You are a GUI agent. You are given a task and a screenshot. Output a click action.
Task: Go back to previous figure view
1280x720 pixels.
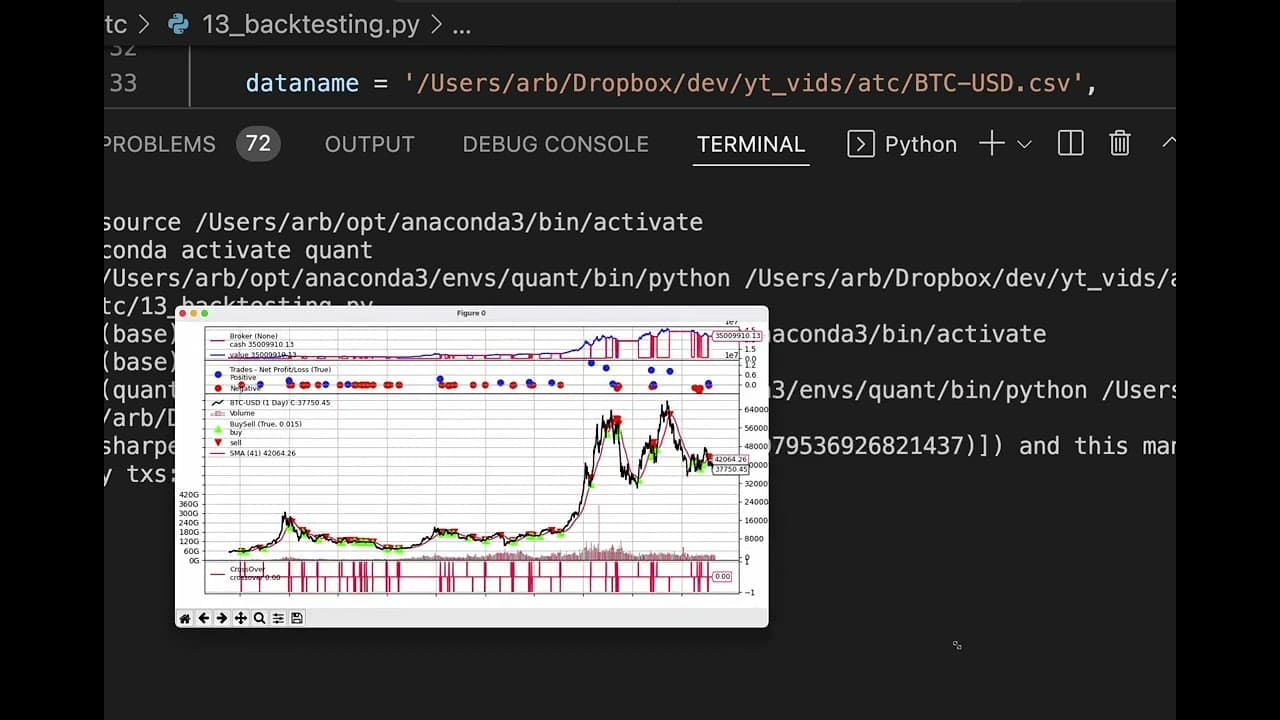coord(203,618)
